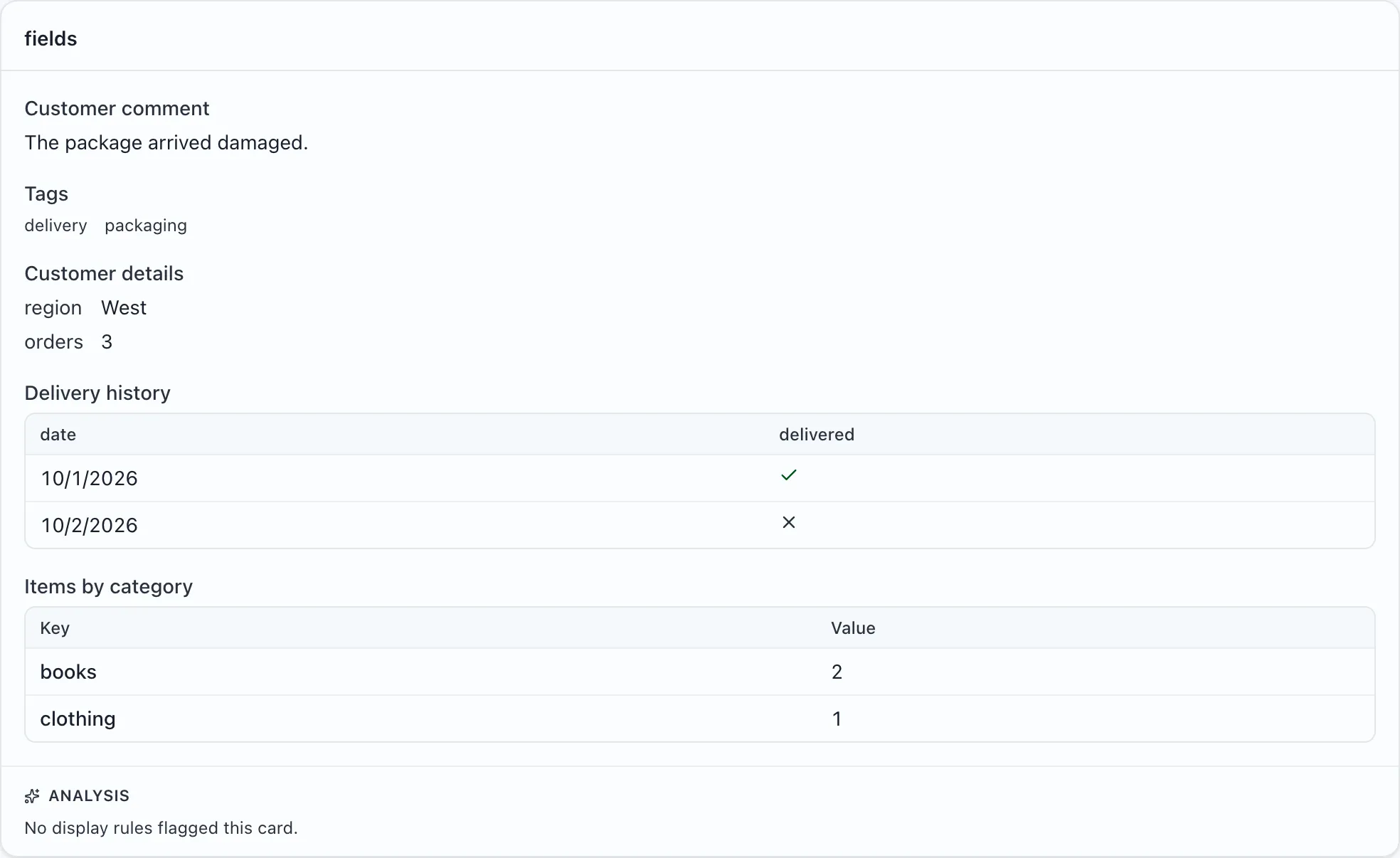Click the 'region' key label

coord(53,307)
